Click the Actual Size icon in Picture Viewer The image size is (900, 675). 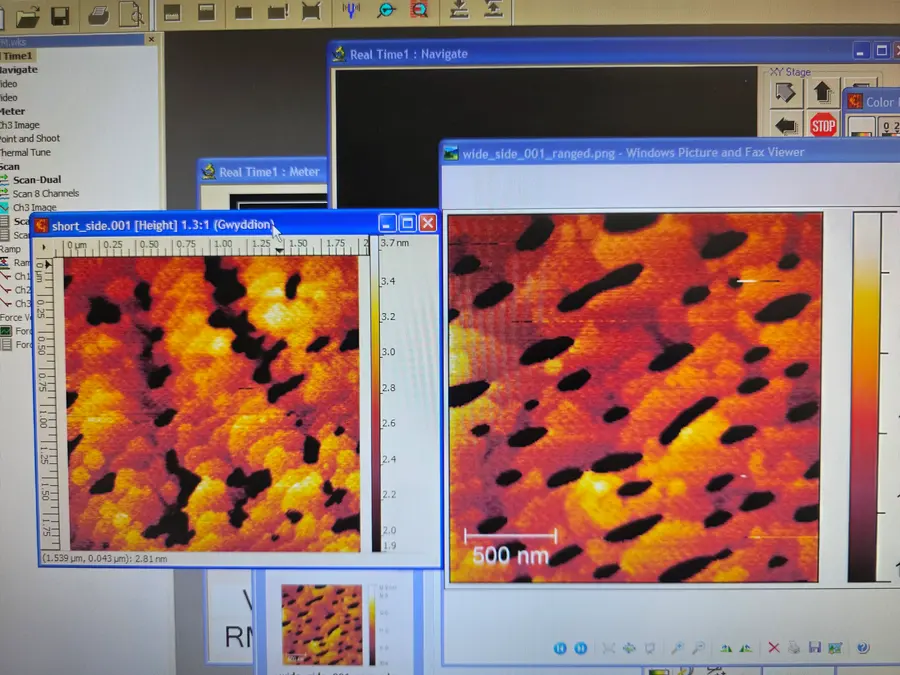pos(629,648)
